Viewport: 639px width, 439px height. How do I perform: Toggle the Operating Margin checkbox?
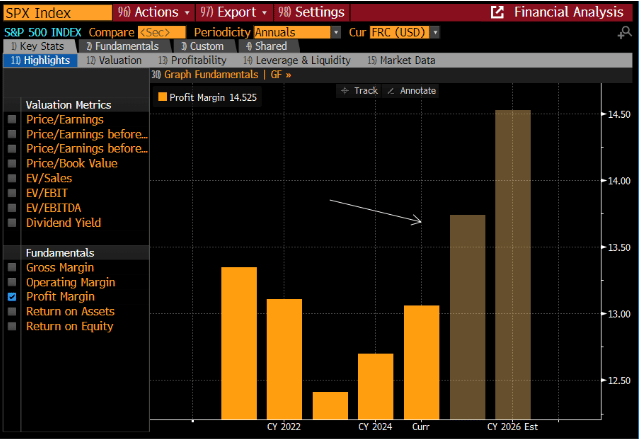click(x=12, y=282)
